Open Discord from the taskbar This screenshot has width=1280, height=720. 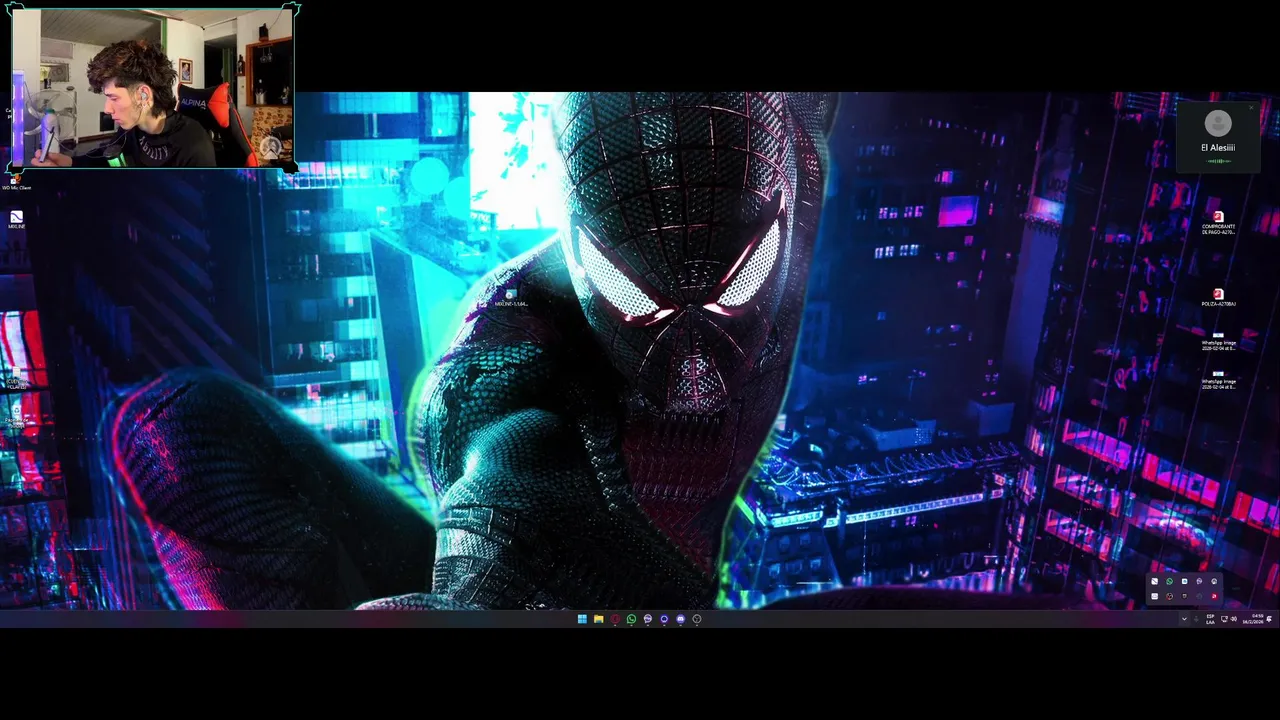[x=680, y=619]
